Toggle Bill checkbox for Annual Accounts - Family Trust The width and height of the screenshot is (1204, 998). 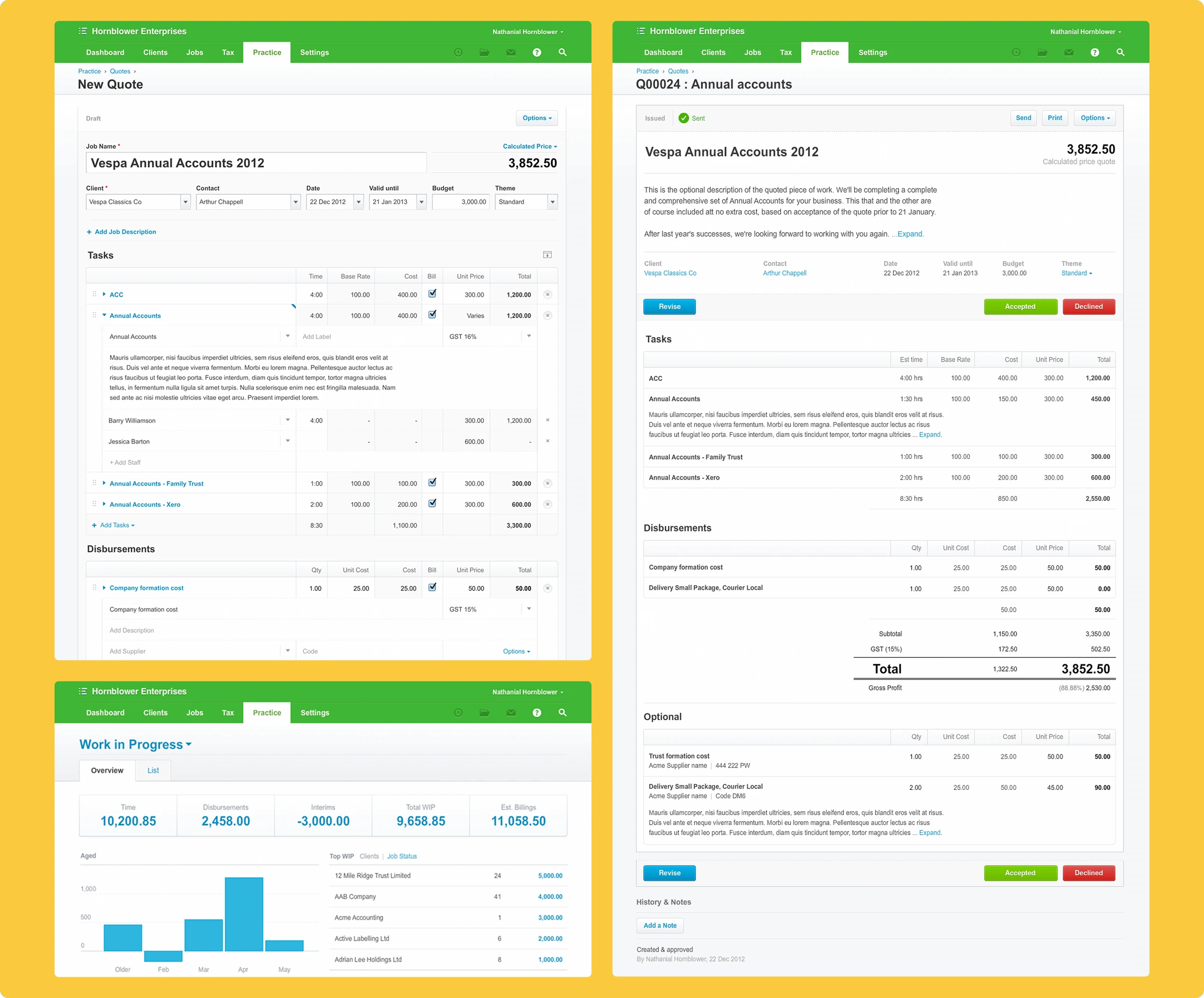pyautogui.click(x=432, y=482)
